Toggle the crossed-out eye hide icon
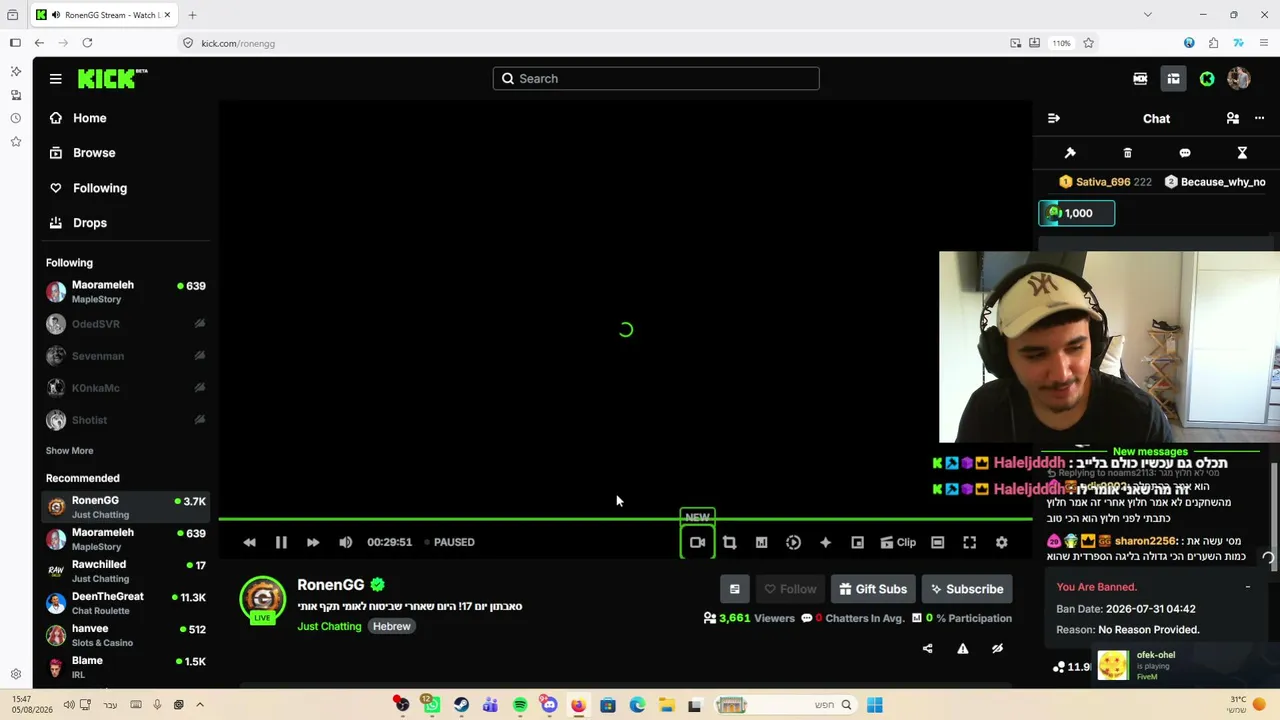This screenshot has width=1280, height=720. [x=997, y=648]
